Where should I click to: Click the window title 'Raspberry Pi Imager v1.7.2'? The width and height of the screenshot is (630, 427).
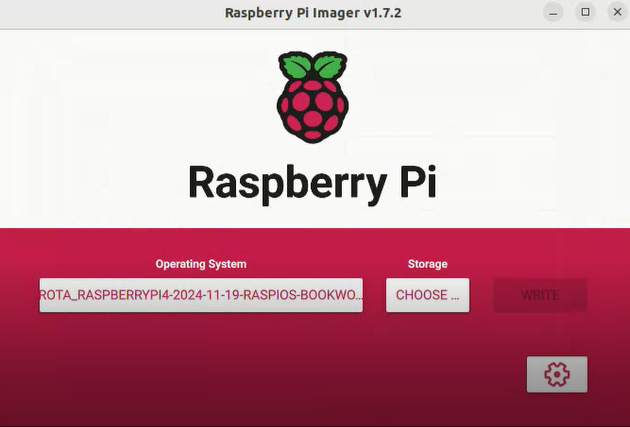pyautogui.click(x=314, y=12)
